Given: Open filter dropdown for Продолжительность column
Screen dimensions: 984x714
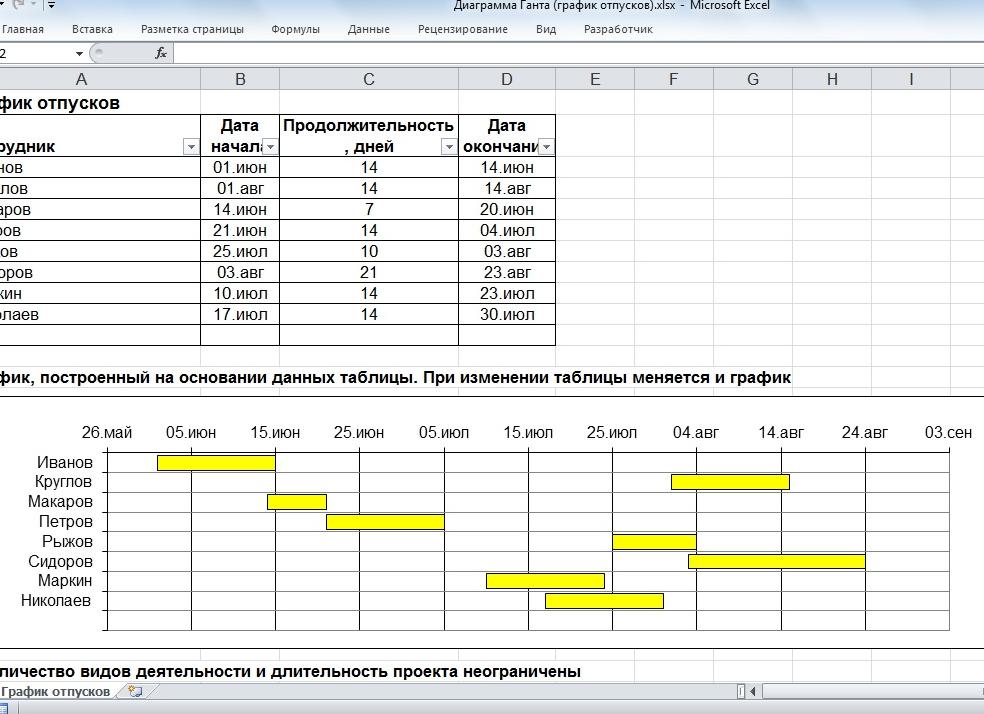Looking at the screenshot, I should (449, 147).
